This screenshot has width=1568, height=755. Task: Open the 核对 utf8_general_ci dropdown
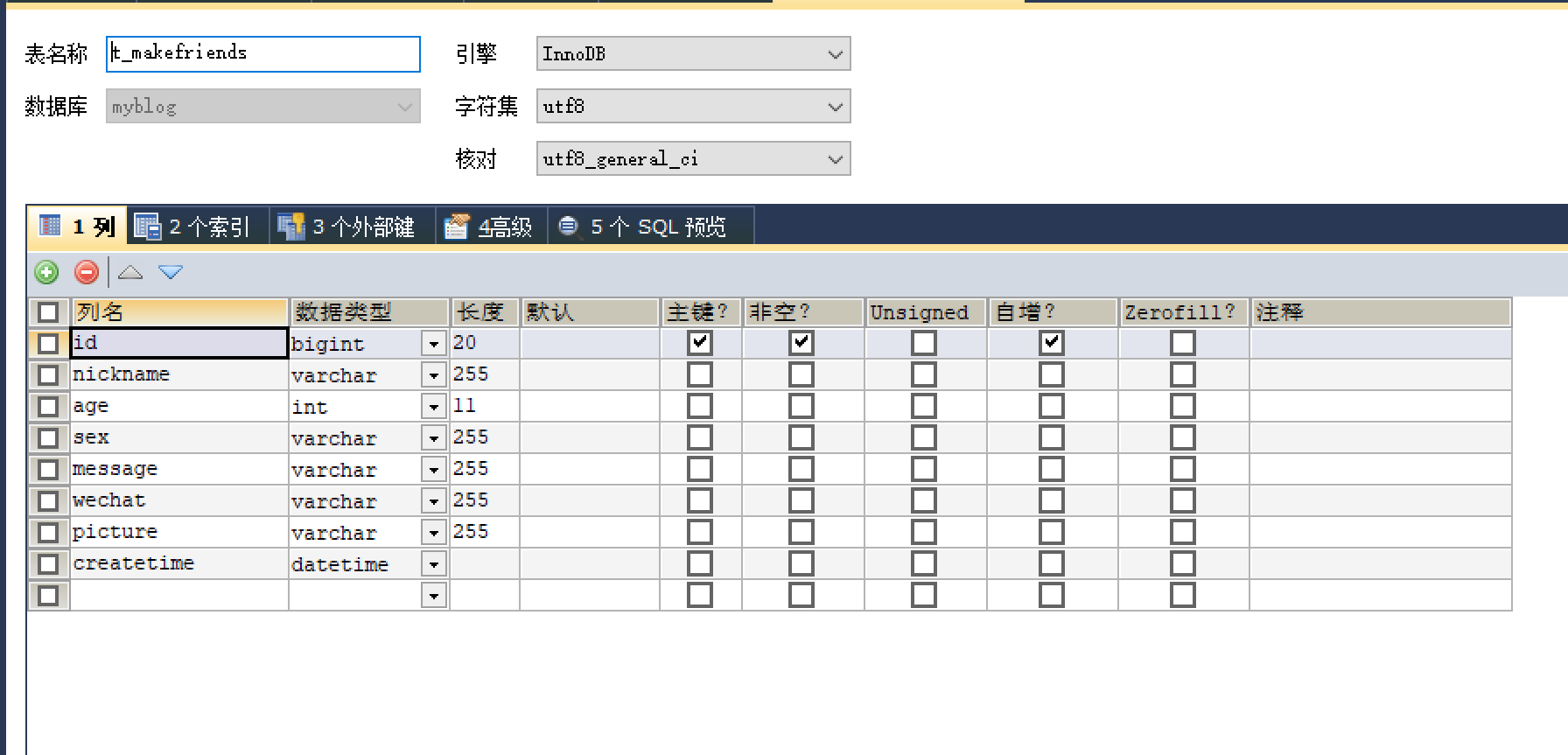tap(693, 158)
